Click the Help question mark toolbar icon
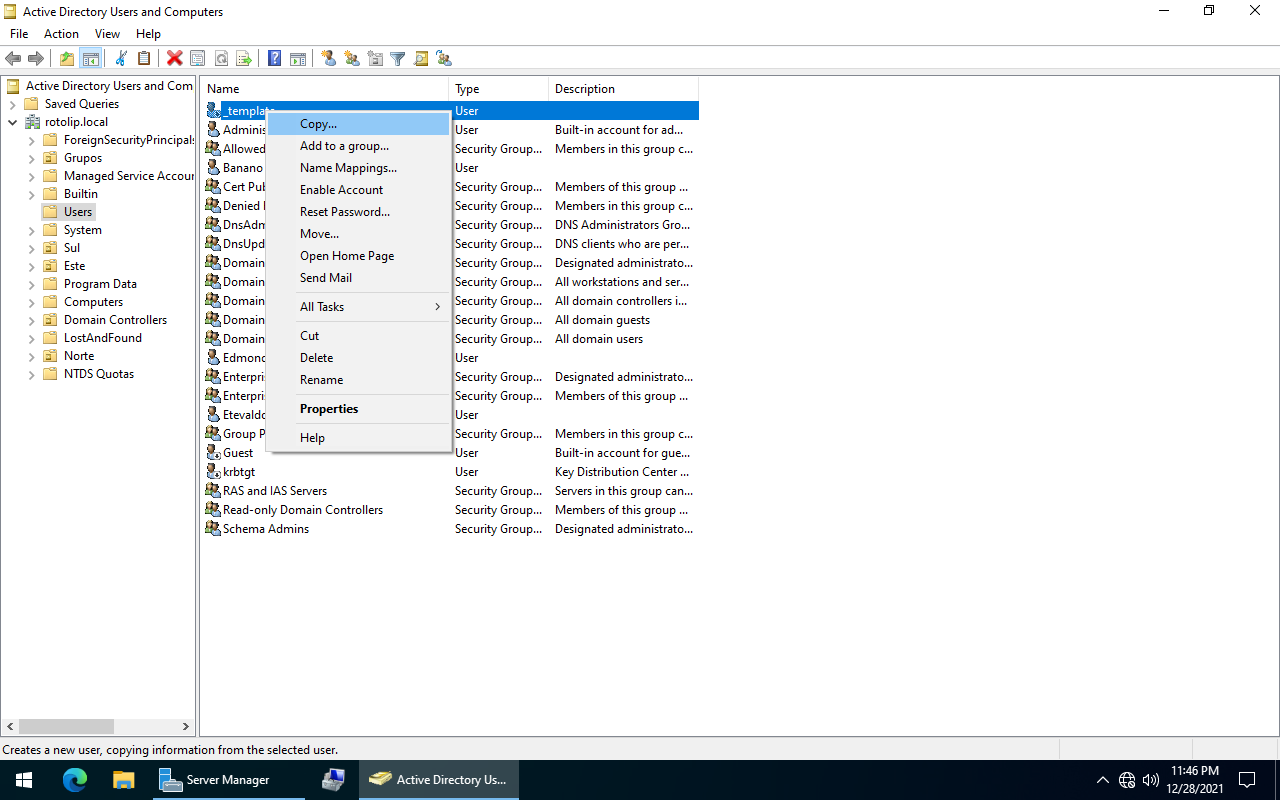The image size is (1280, 800). click(274, 59)
